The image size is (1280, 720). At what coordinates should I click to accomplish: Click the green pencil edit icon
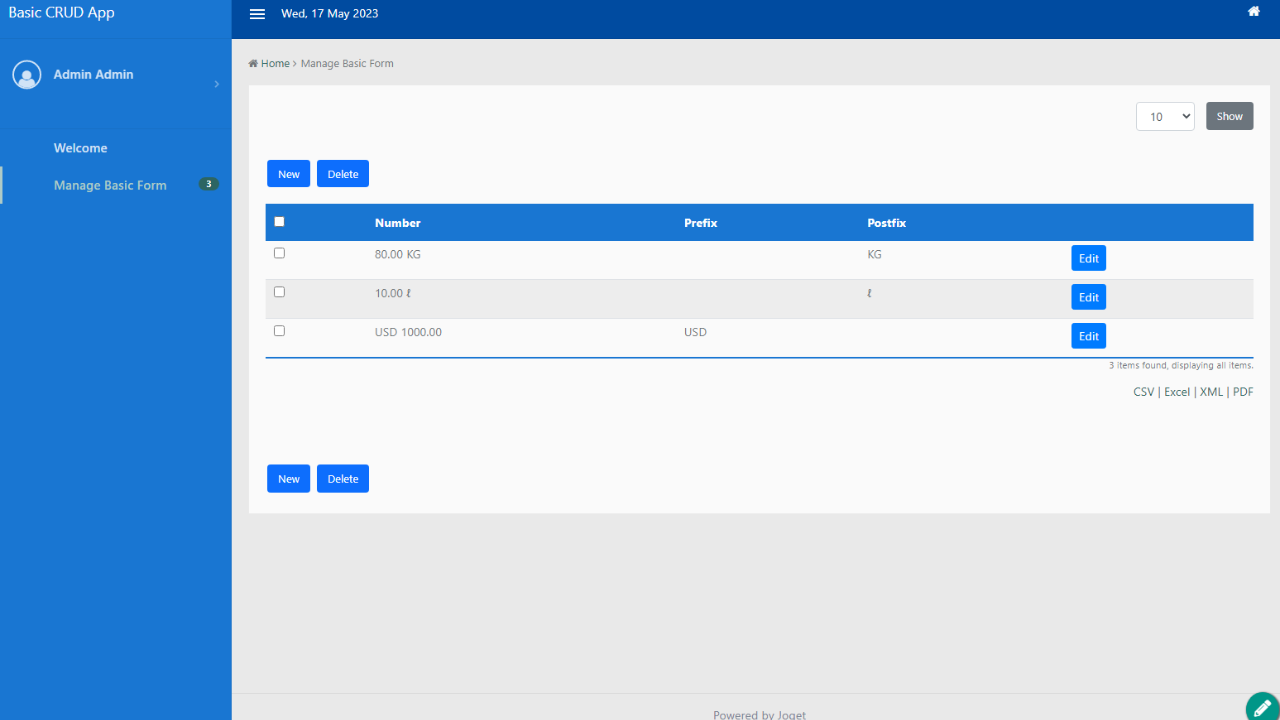click(x=1262, y=707)
